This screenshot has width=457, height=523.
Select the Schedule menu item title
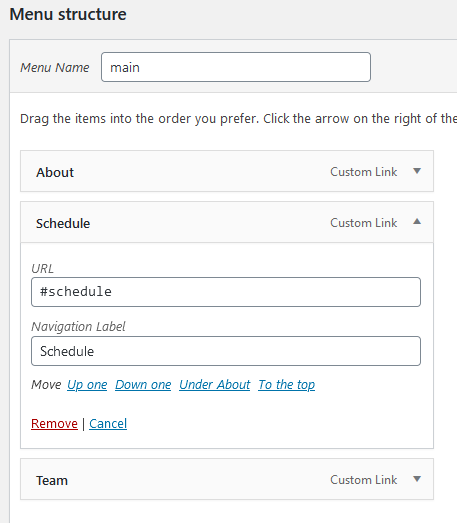point(63,223)
